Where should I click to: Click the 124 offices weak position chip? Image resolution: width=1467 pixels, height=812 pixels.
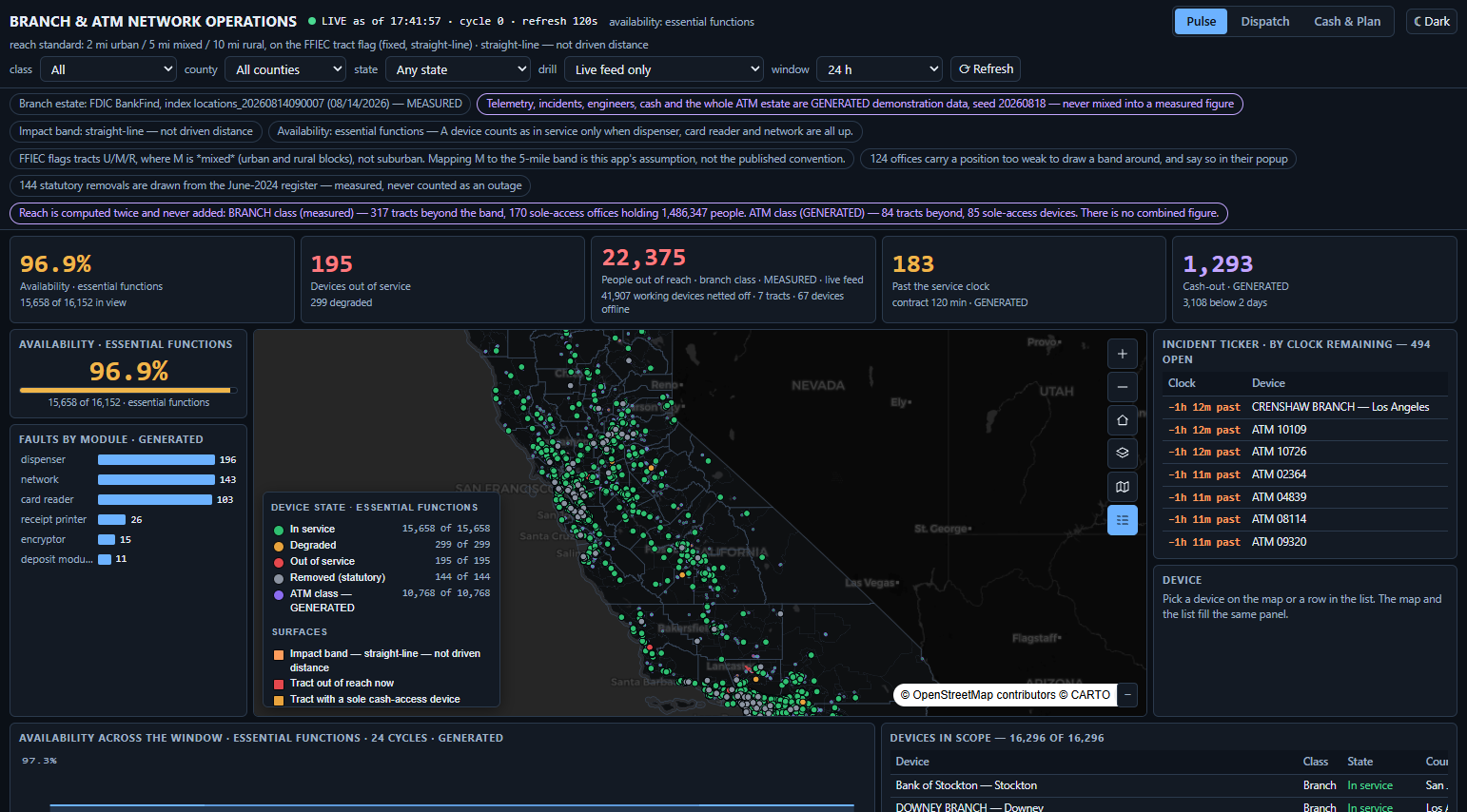pyautogui.click(x=1079, y=159)
